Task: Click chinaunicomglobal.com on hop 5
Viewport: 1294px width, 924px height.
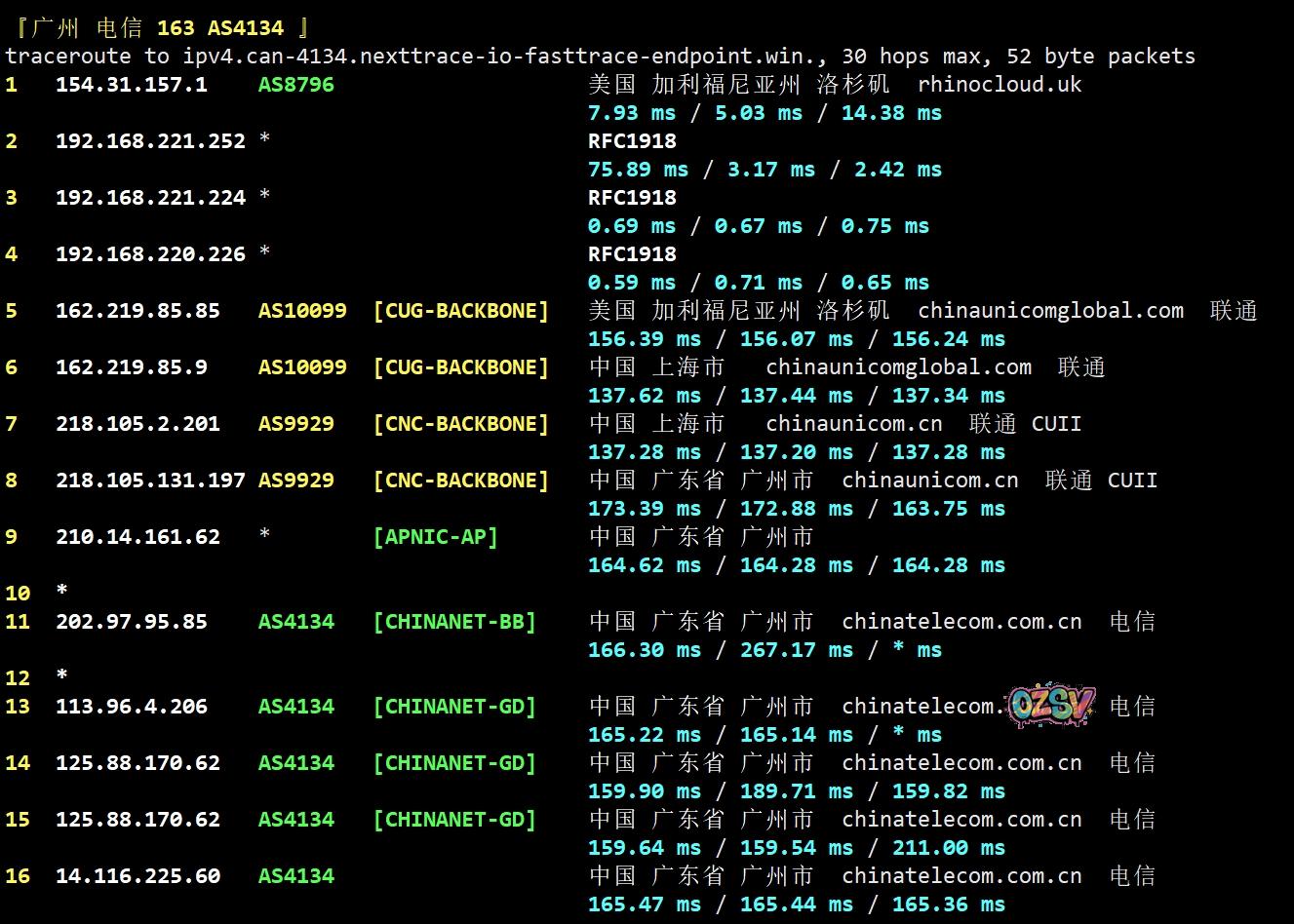Action: (x=1050, y=311)
